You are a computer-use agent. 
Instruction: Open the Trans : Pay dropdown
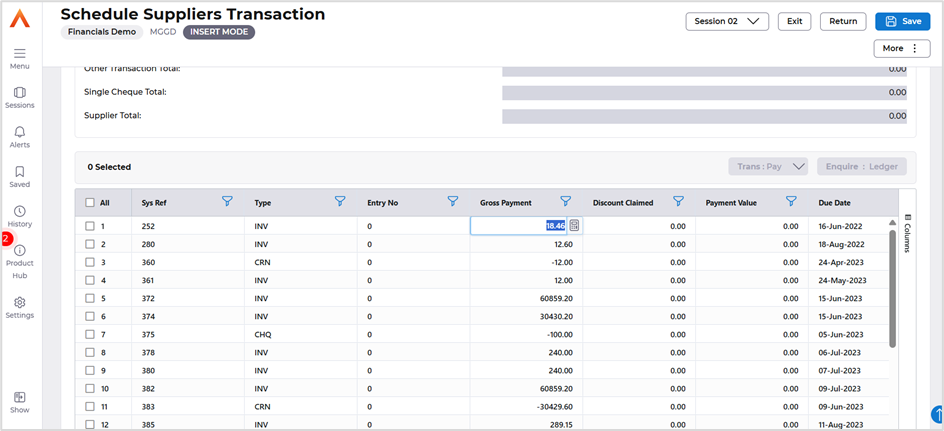767,167
